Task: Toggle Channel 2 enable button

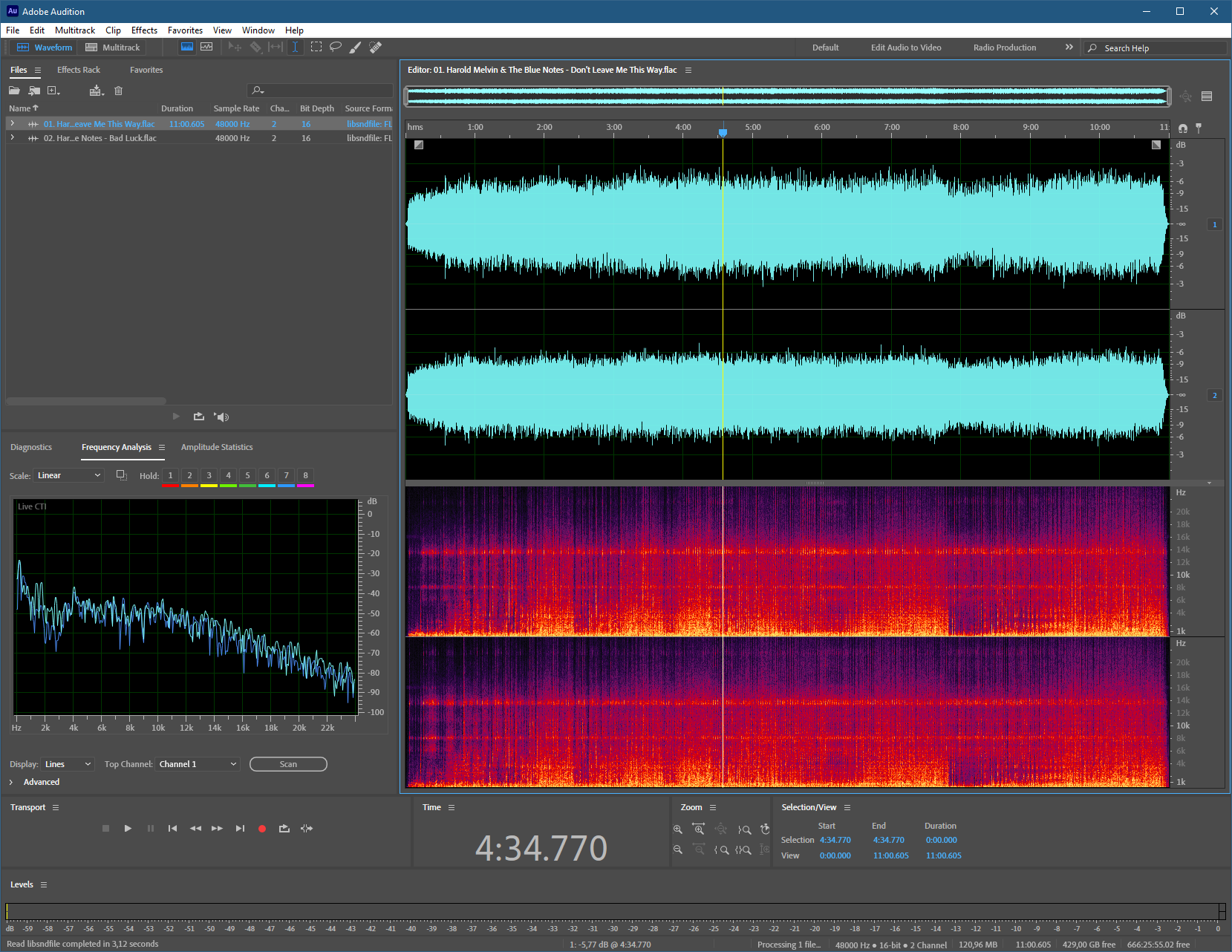Action: 1215,395
